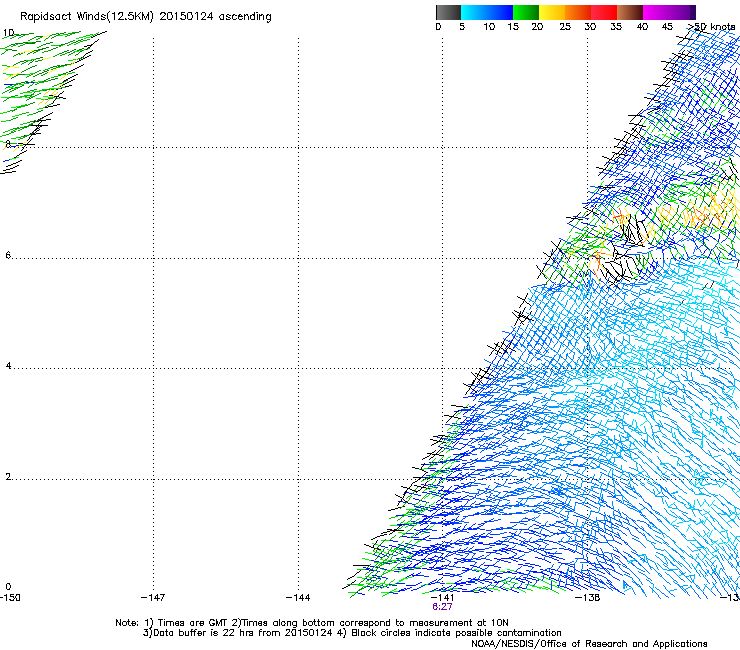Click the orange 25–30 knots legend segment
Screen dimensions: 740x650
[578, 12]
